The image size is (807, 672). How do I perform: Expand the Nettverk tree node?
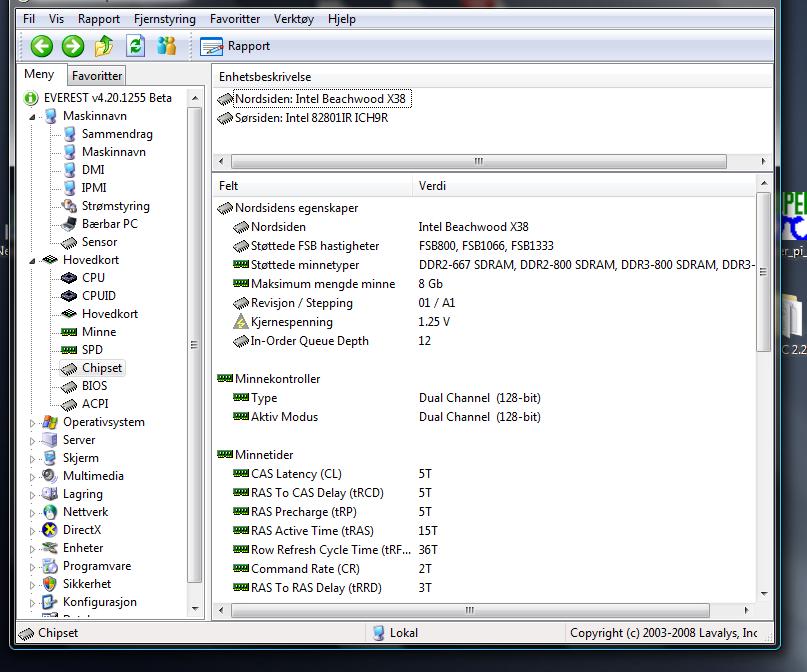coord(32,513)
